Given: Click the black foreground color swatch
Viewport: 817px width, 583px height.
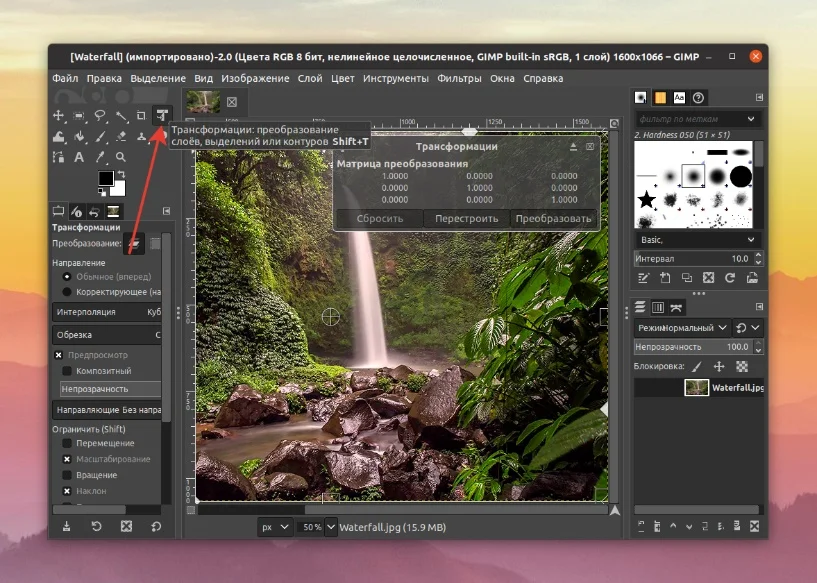Looking at the screenshot, I should [105, 179].
